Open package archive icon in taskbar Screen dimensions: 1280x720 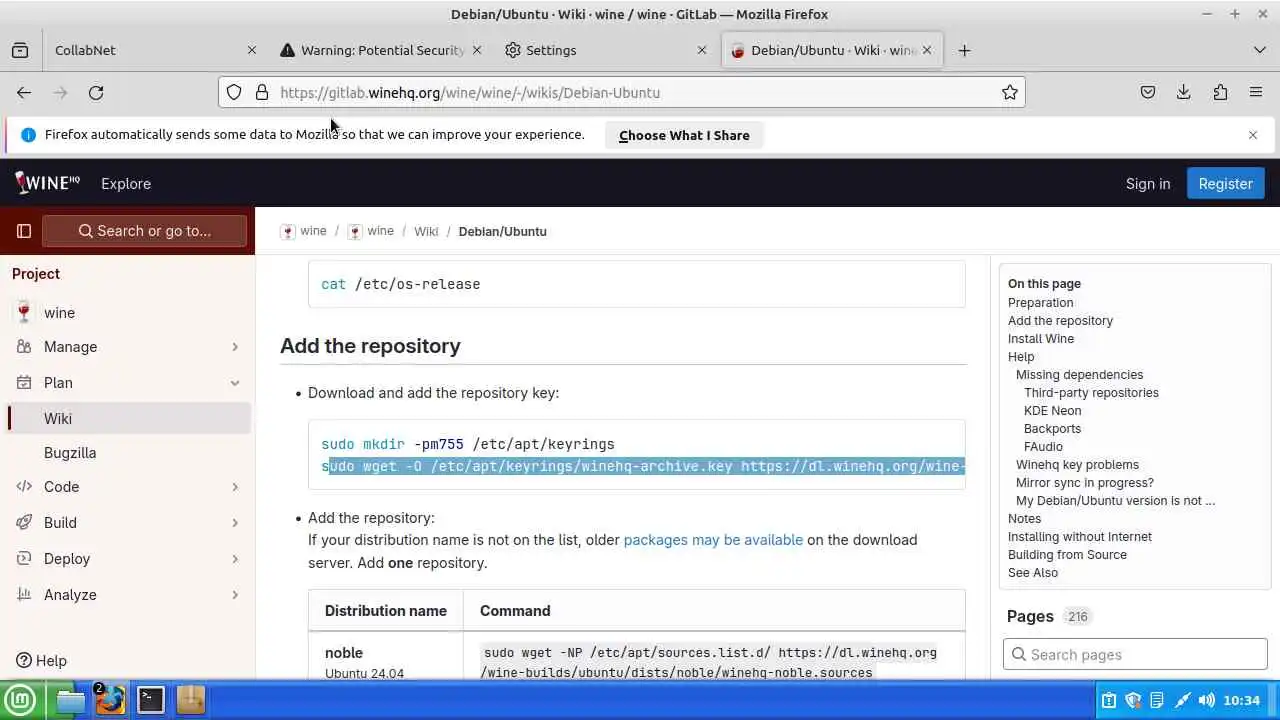[x=190, y=700]
